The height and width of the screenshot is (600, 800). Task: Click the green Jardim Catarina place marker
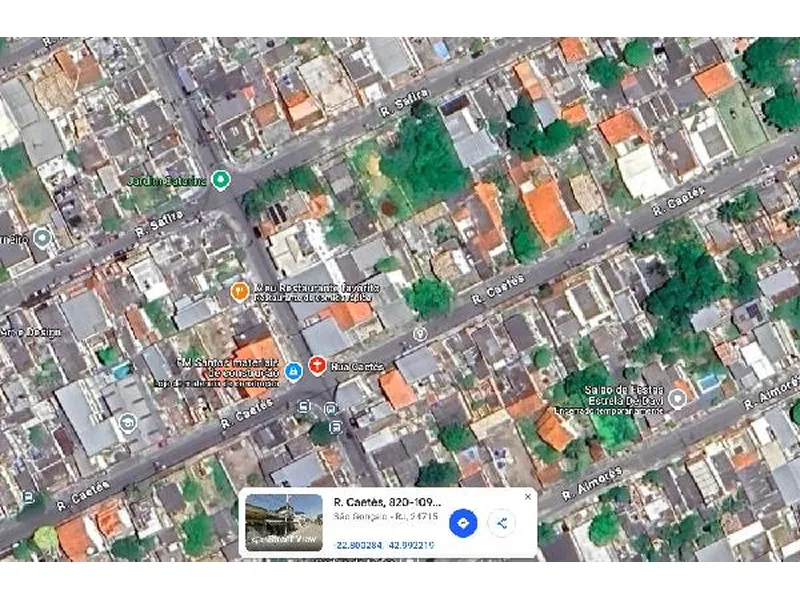(x=219, y=180)
